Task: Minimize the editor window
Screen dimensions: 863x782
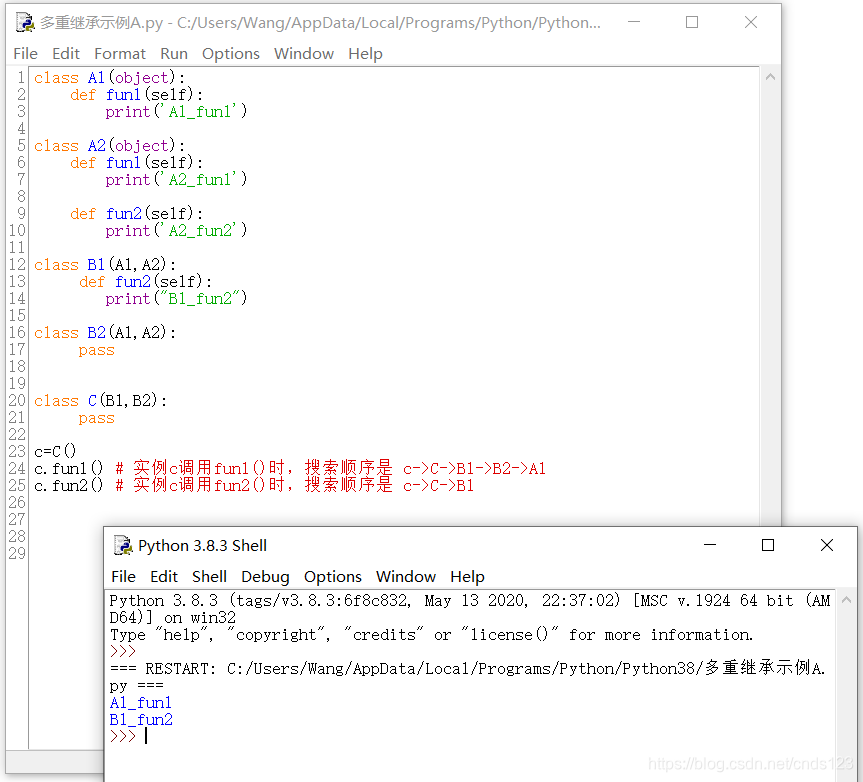Action: click(634, 22)
